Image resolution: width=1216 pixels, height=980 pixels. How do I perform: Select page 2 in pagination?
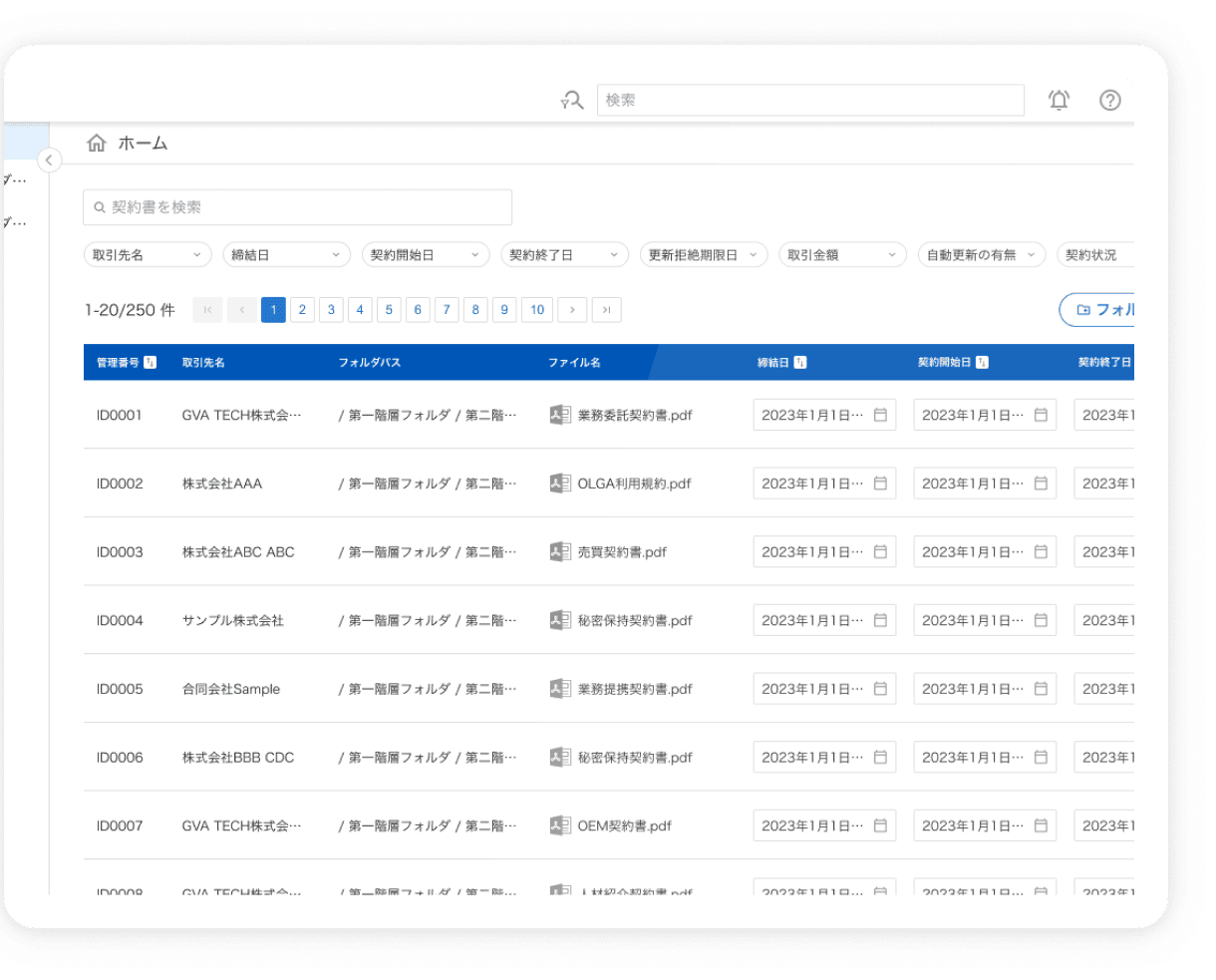pos(302,310)
